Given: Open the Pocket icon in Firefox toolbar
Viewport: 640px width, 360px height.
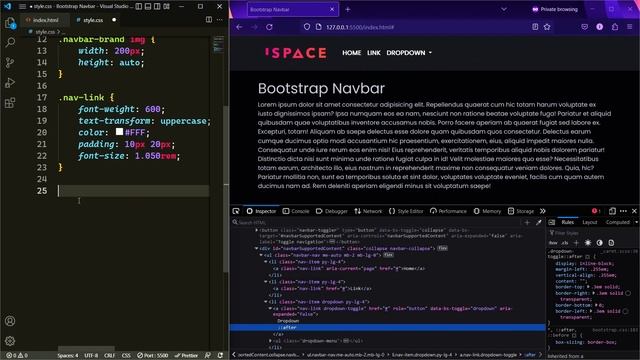Looking at the screenshot, I should click(x=584, y=27).
